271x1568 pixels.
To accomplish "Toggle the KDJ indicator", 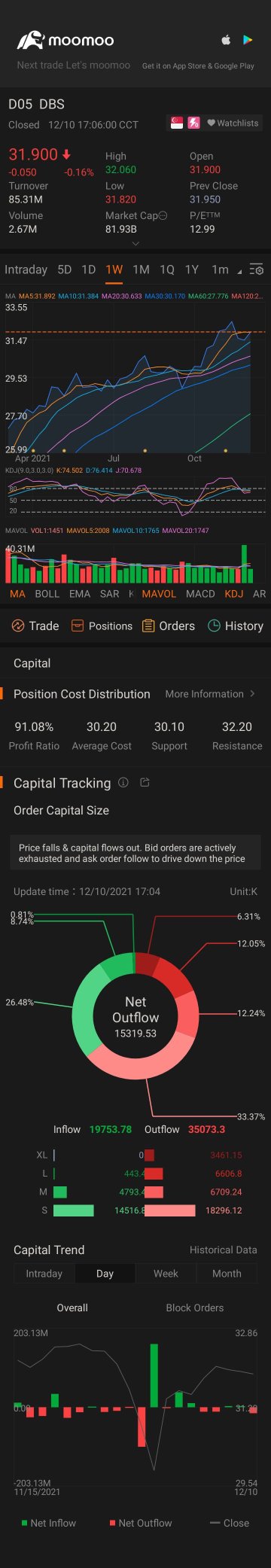I will coord(234,594).
